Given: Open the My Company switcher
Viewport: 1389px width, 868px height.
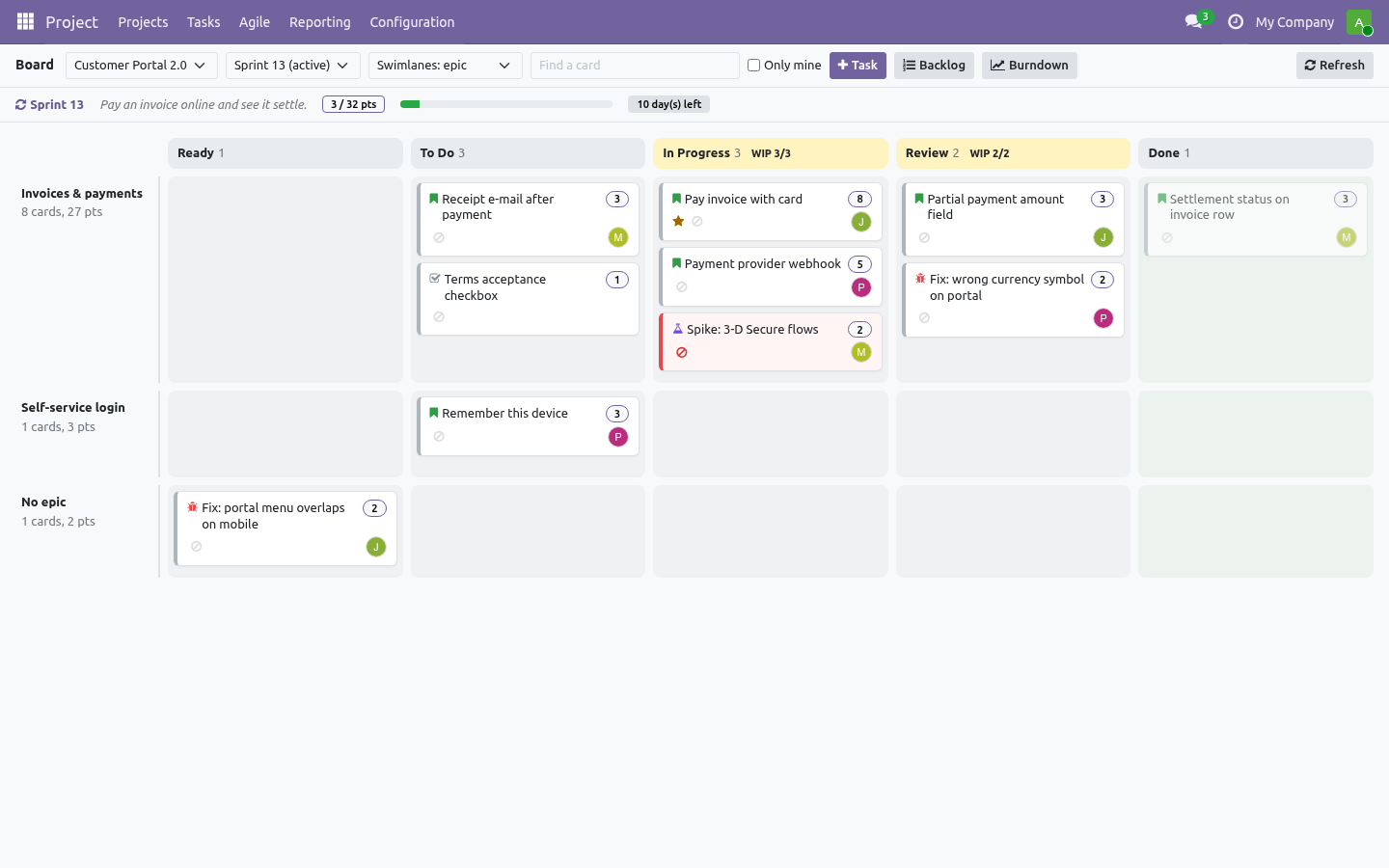Looking at the screenshot, I should point(1294,21).
